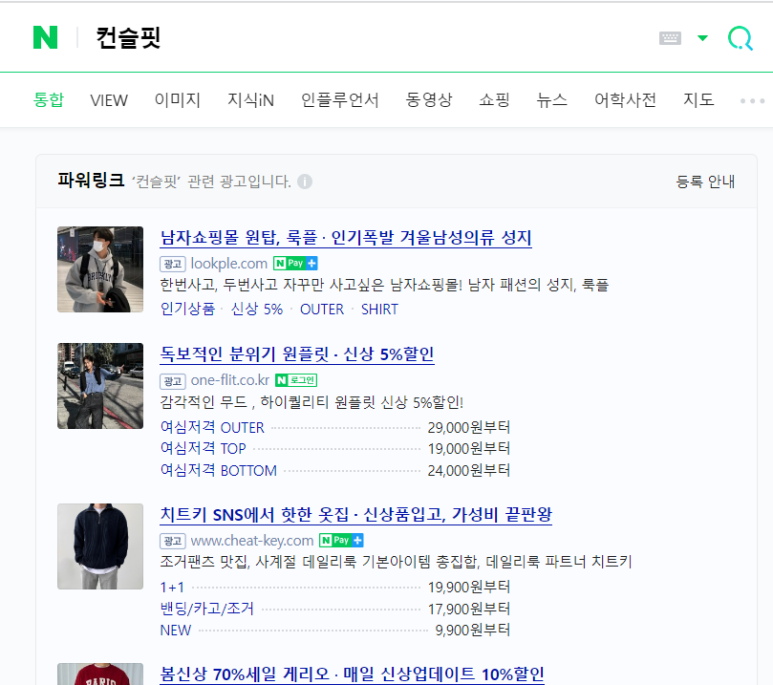Open the 여심저격 OUTER price link

tap(212, 427)
